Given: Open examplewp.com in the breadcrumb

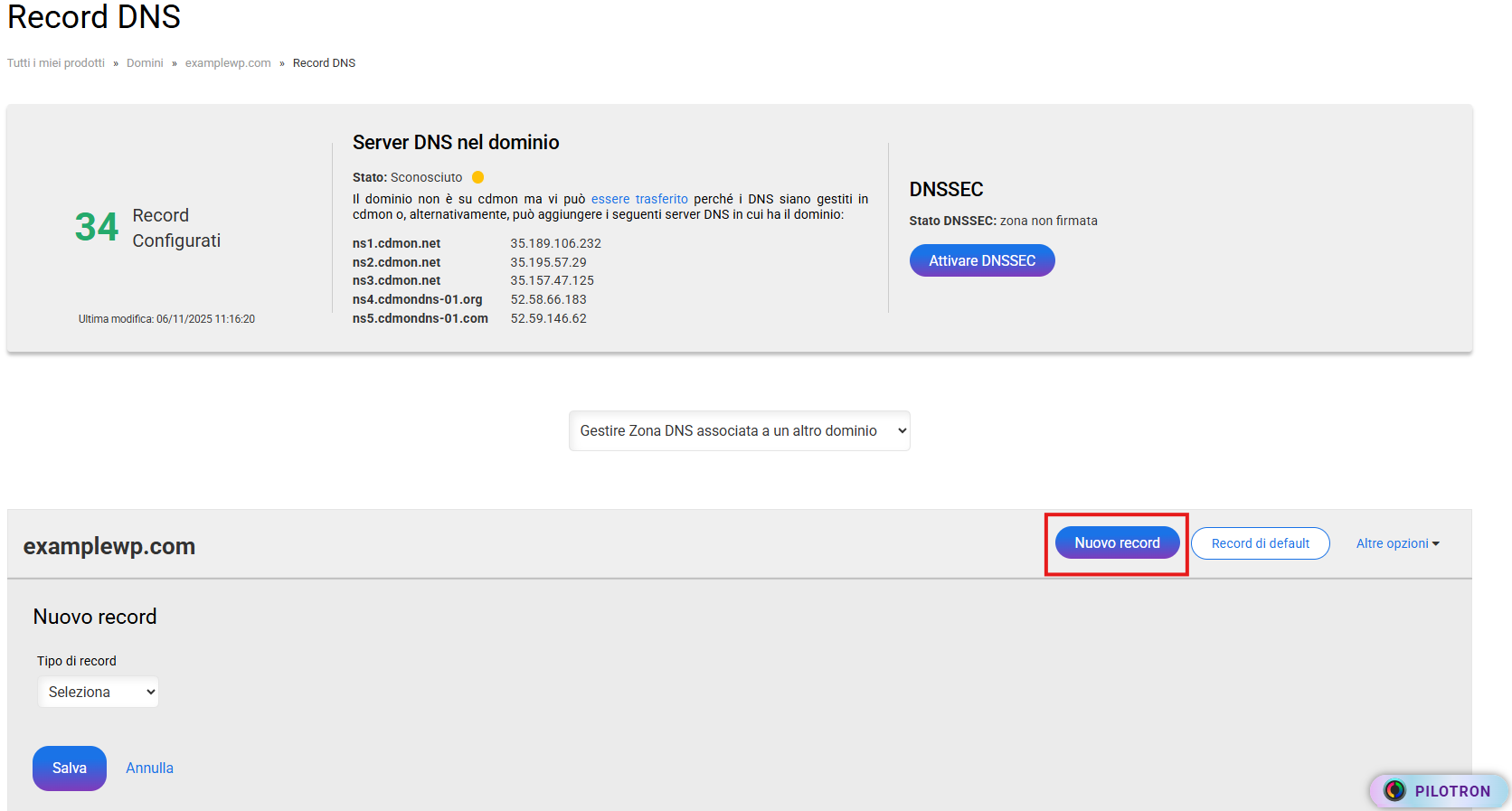Looking at the screenshot, I should click(x=228, y=63).
